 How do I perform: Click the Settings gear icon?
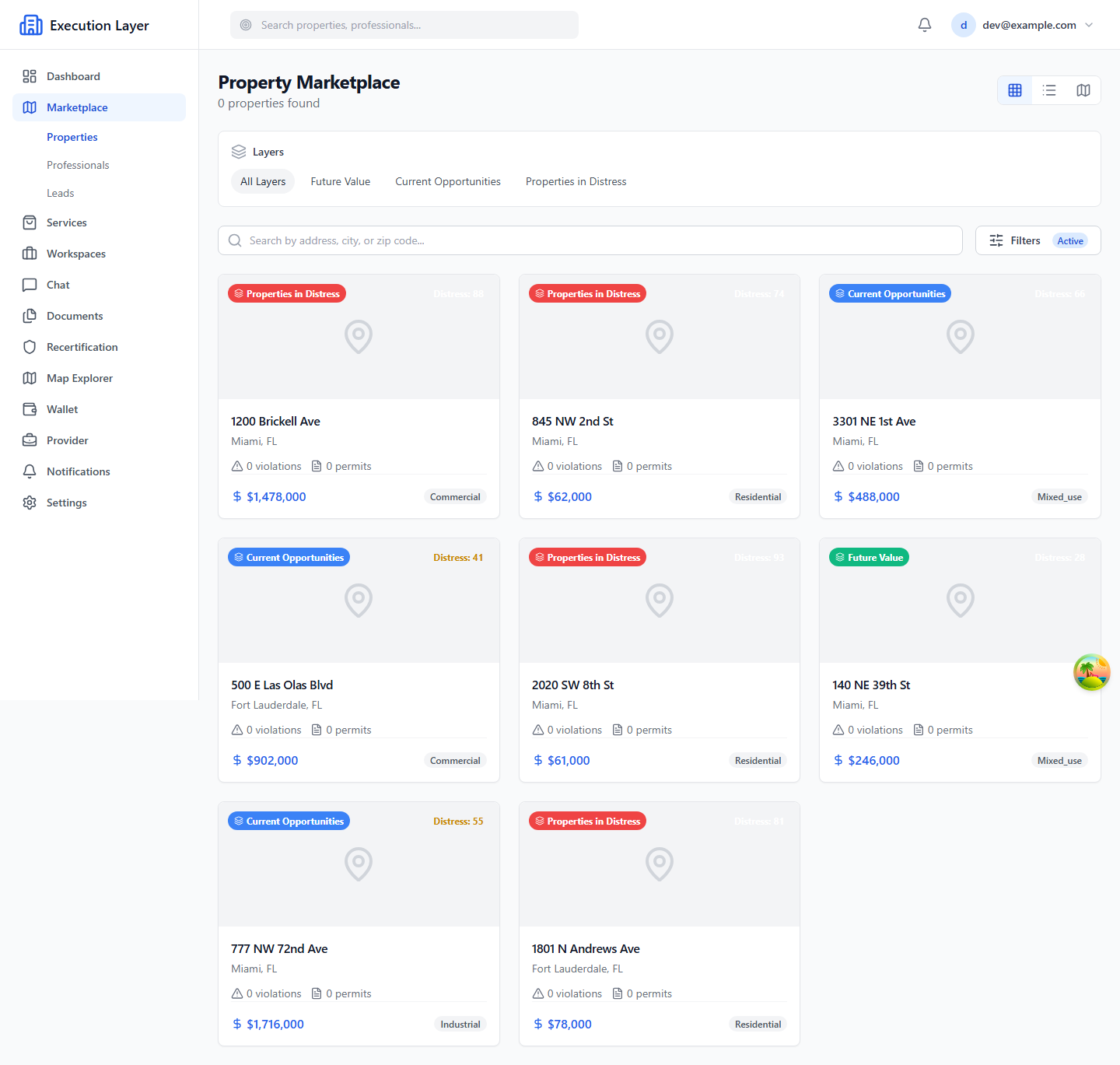30,503
